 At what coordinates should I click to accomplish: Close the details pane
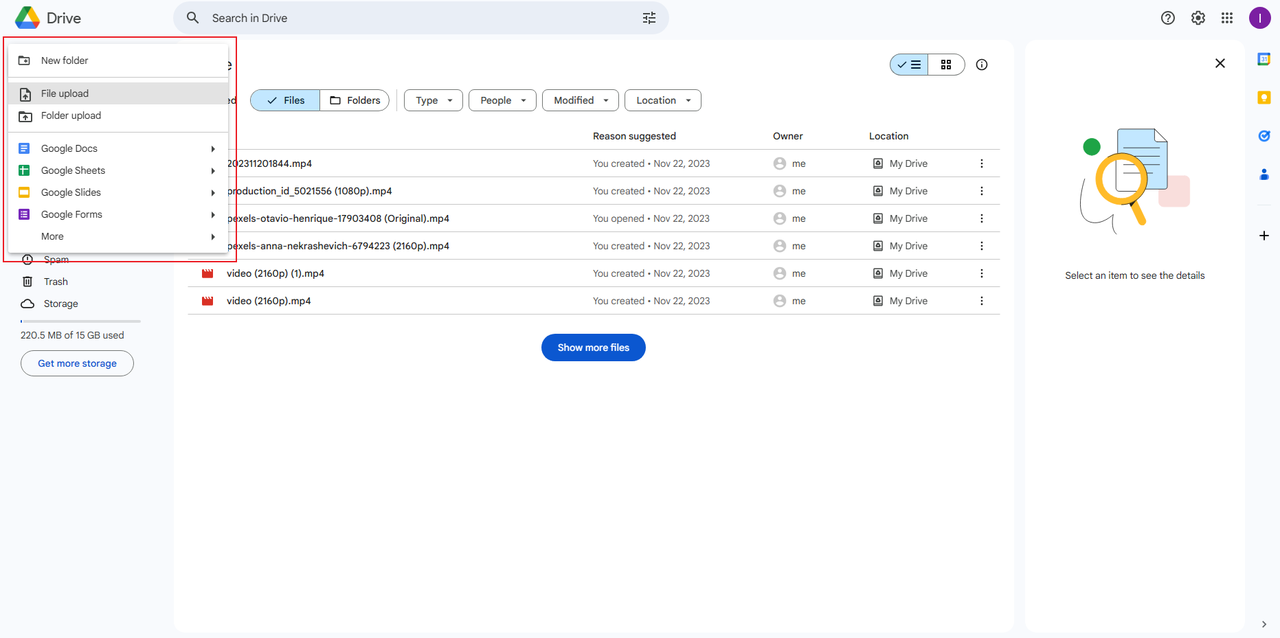[1220, 63]
